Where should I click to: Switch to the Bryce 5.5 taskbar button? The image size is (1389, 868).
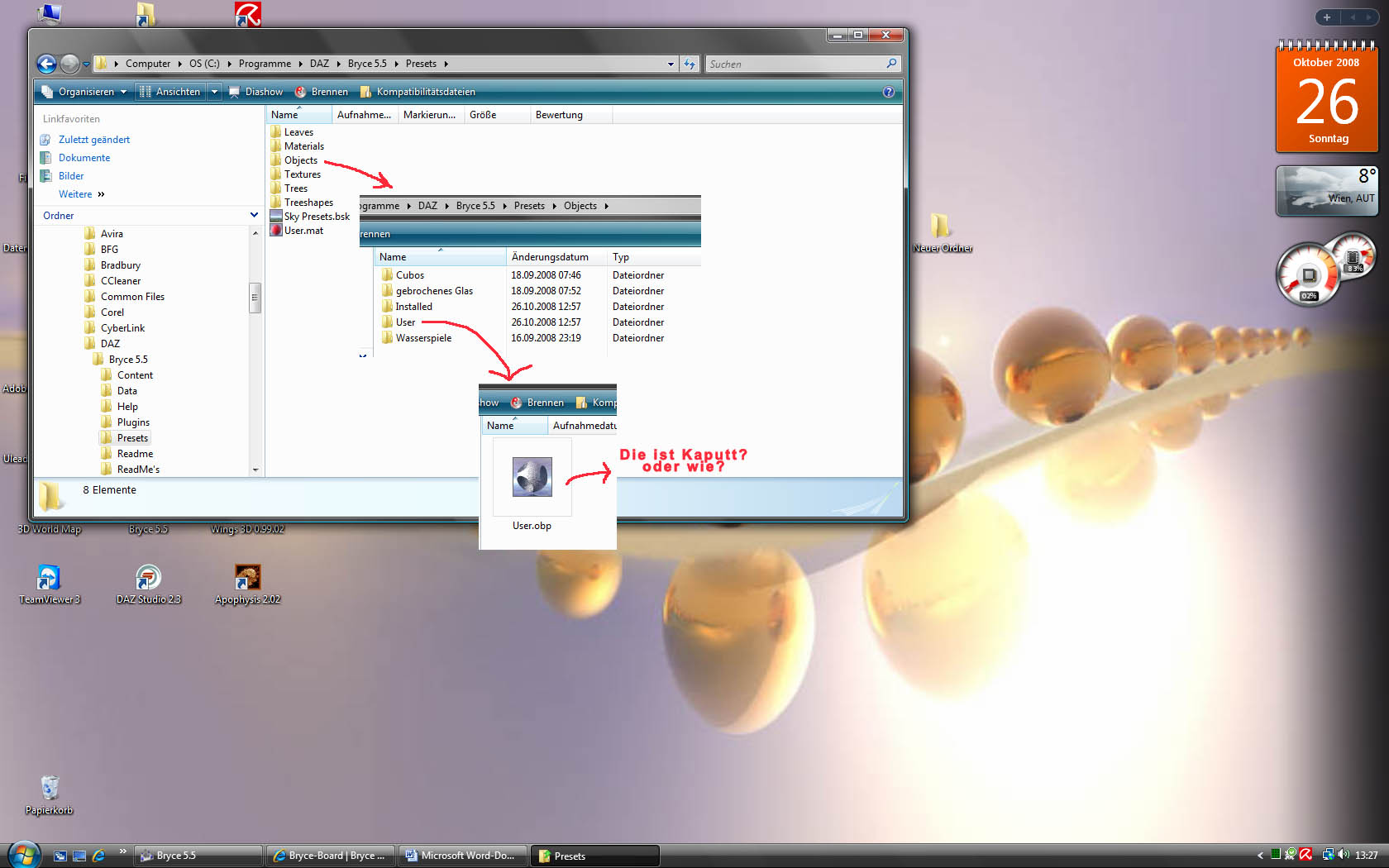(x=198, y=856)
